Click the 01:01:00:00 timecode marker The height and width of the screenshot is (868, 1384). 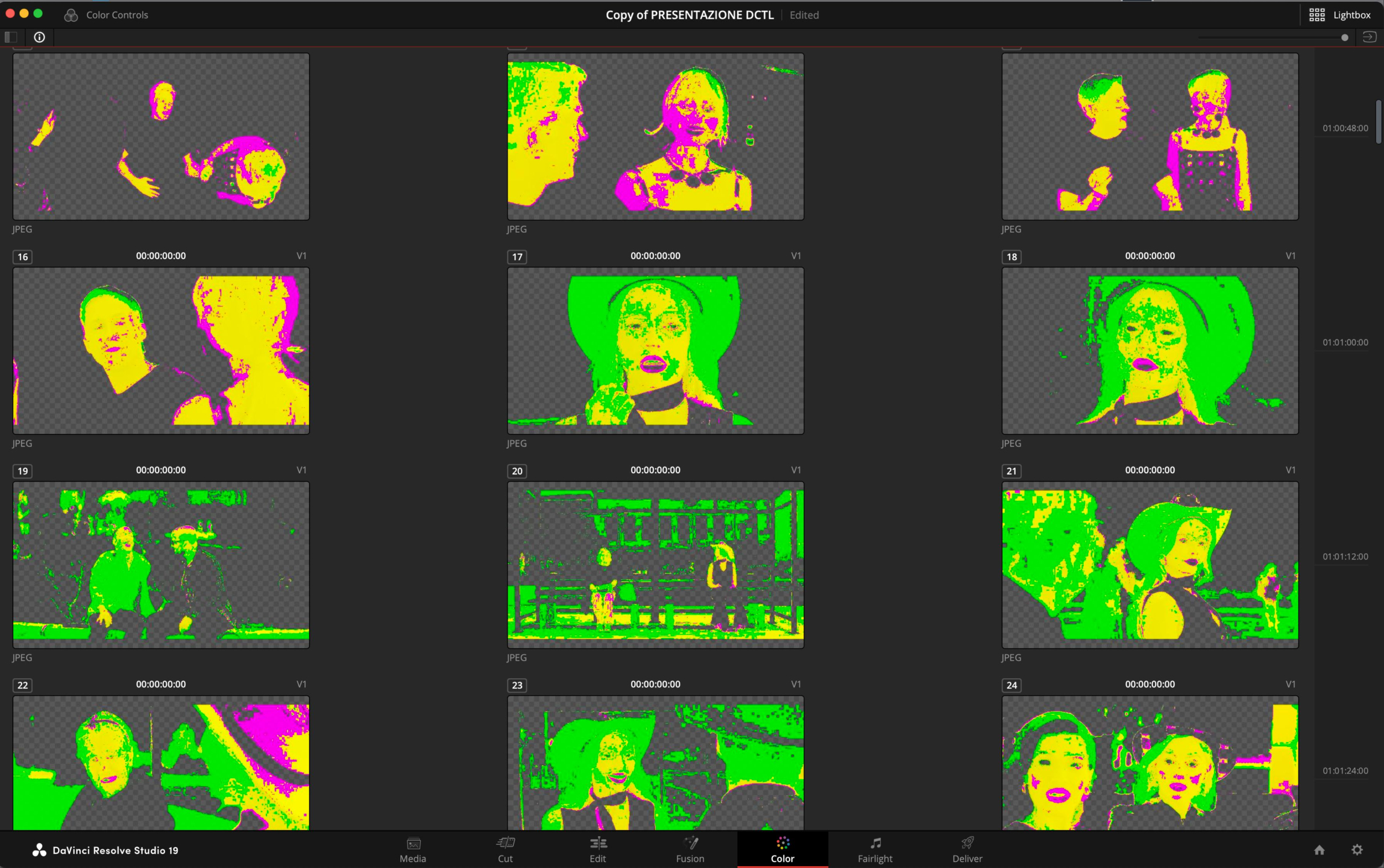coord(1345,342)
